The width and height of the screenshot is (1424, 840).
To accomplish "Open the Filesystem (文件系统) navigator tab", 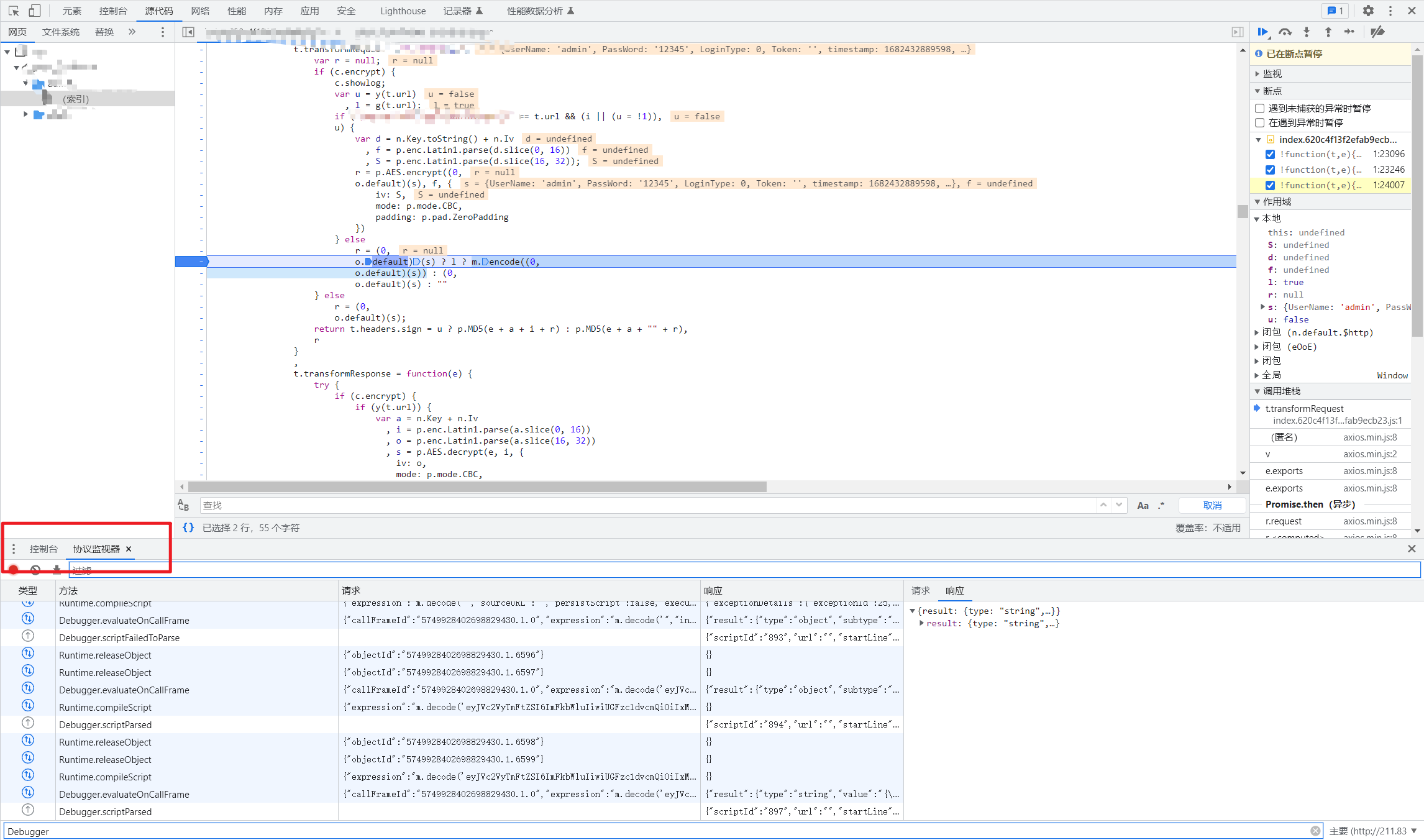I will [x=60, y=32].
